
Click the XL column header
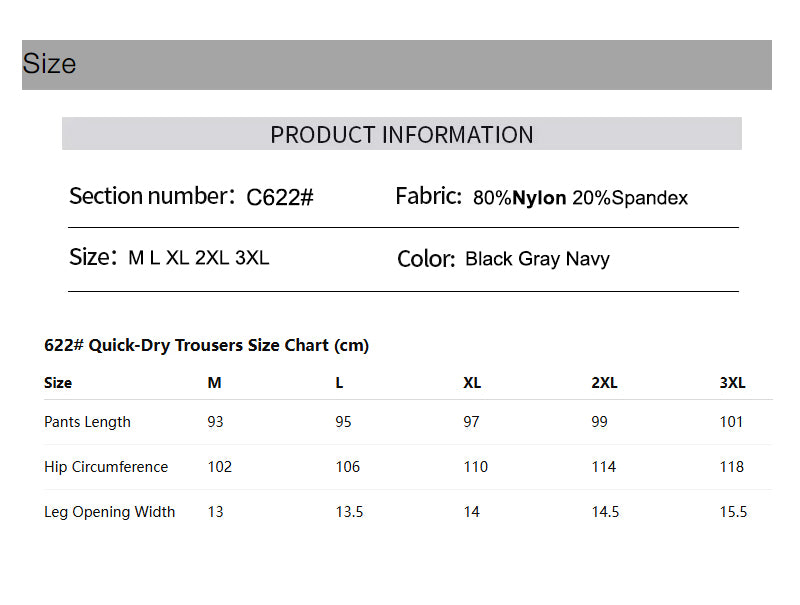click(x=472, y=383)
